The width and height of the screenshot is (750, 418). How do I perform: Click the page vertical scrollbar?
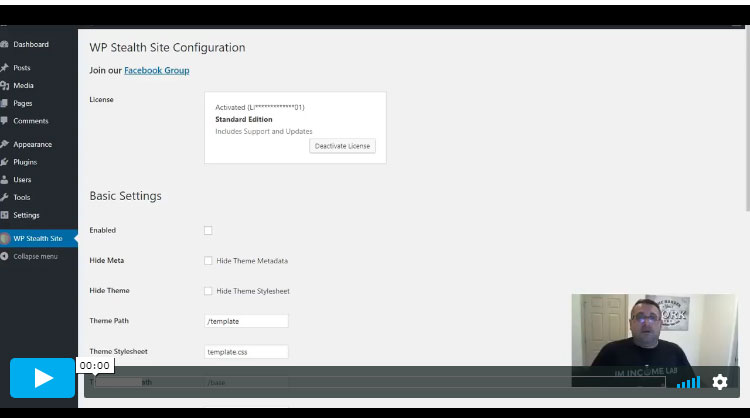tap(747, 119)
